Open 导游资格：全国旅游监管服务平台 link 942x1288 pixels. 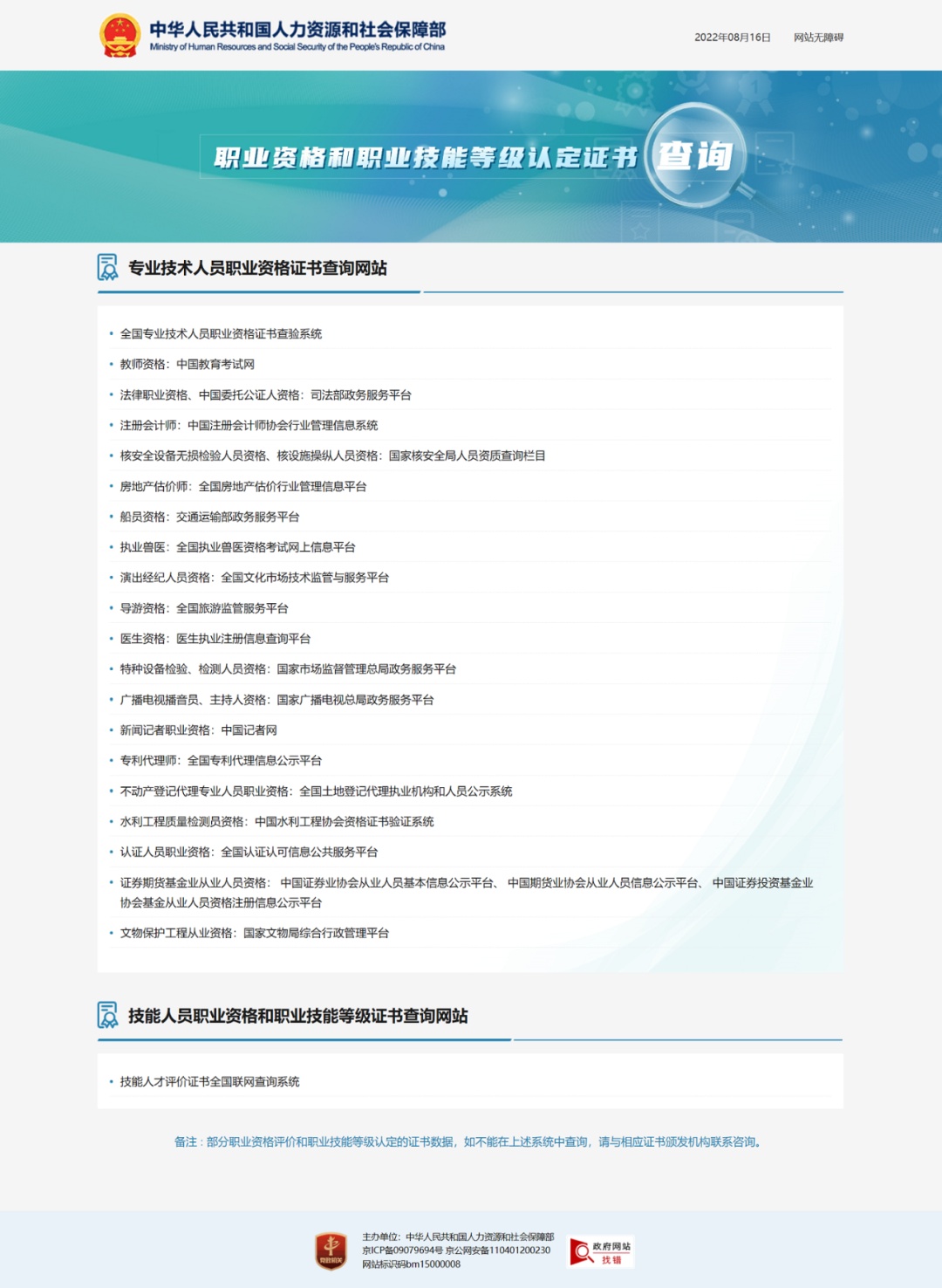pyautogui.click(x=204, y=608)
